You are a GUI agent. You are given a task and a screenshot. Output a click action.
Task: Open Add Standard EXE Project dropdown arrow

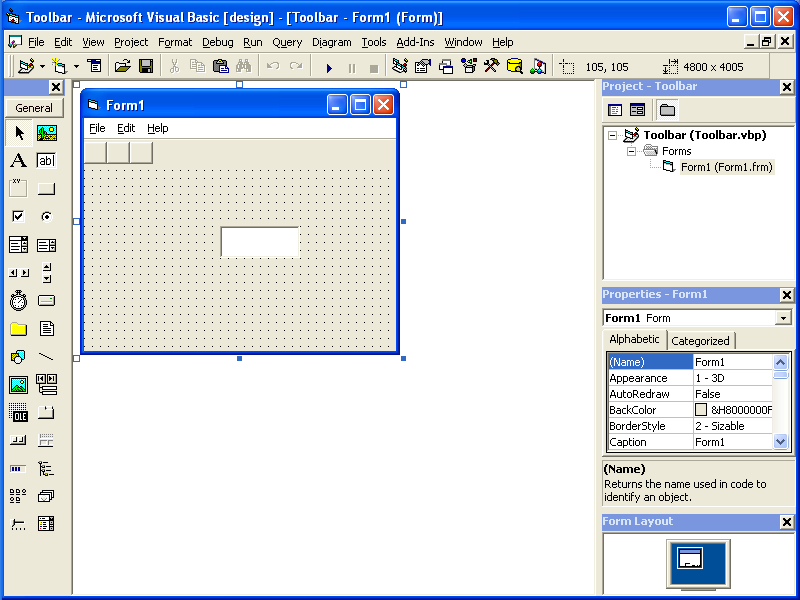pyautogui.click(x=42, y=66)
